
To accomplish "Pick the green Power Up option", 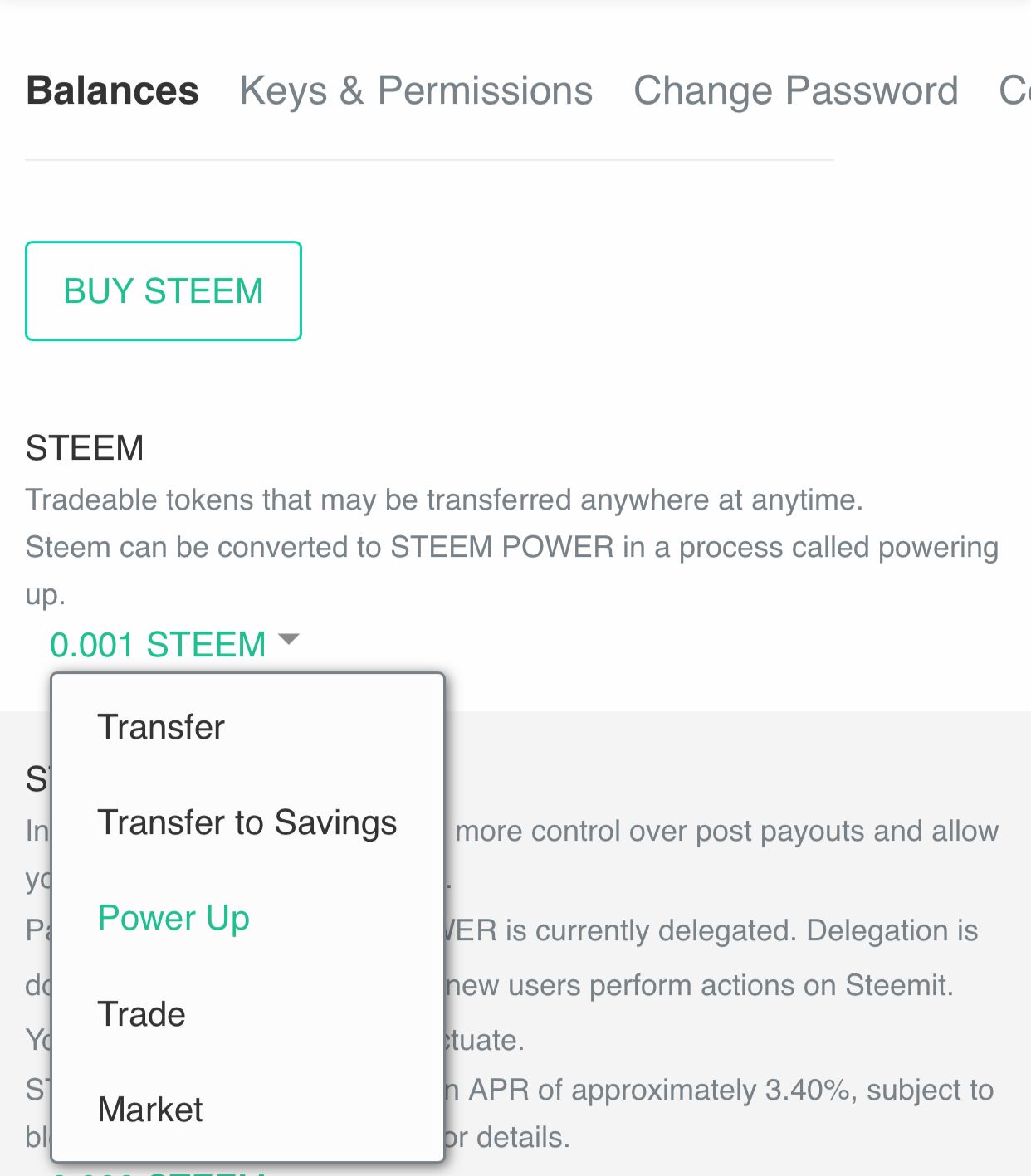I will [x=173, y=918].
